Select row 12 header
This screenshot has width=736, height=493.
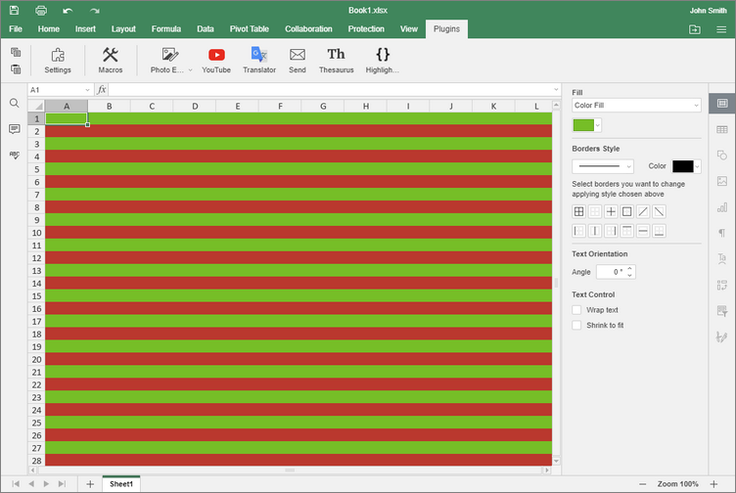point(37,258)
